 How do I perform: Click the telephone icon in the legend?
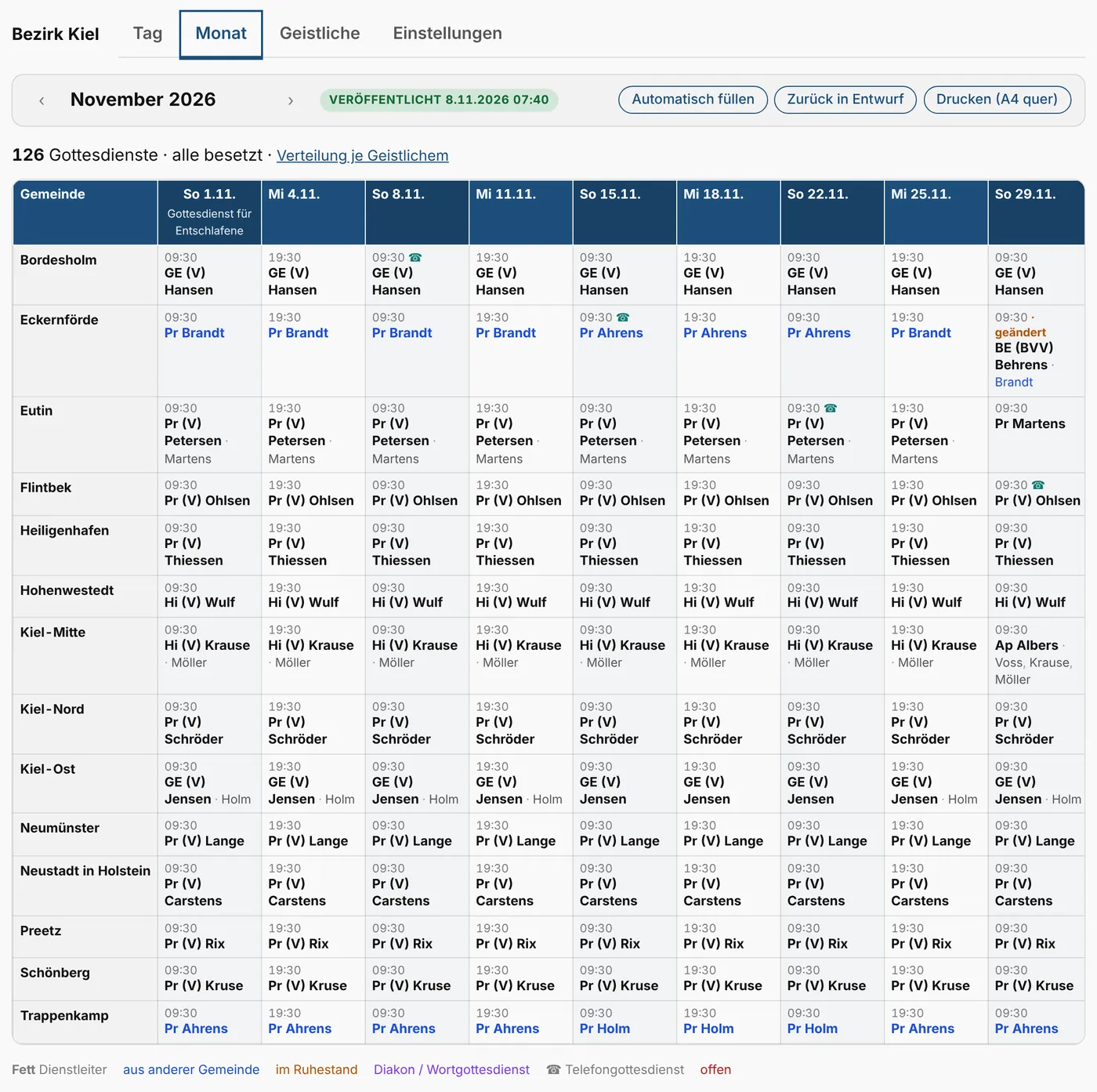coord(554,1070)
